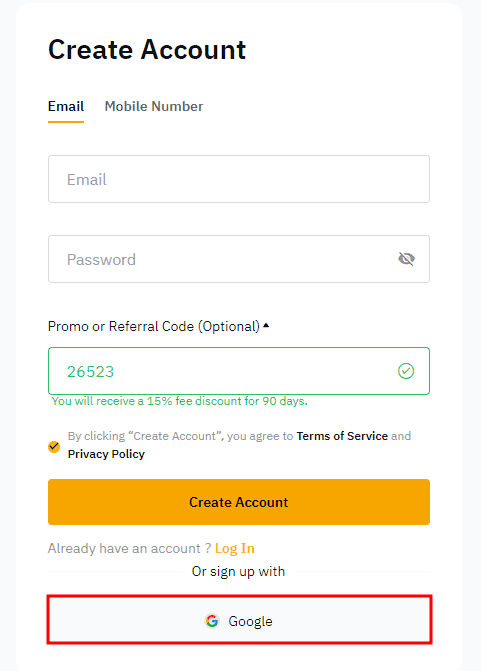The image size is (481, 671).
Task: Open the Log In link
Action: pos(235,548)
